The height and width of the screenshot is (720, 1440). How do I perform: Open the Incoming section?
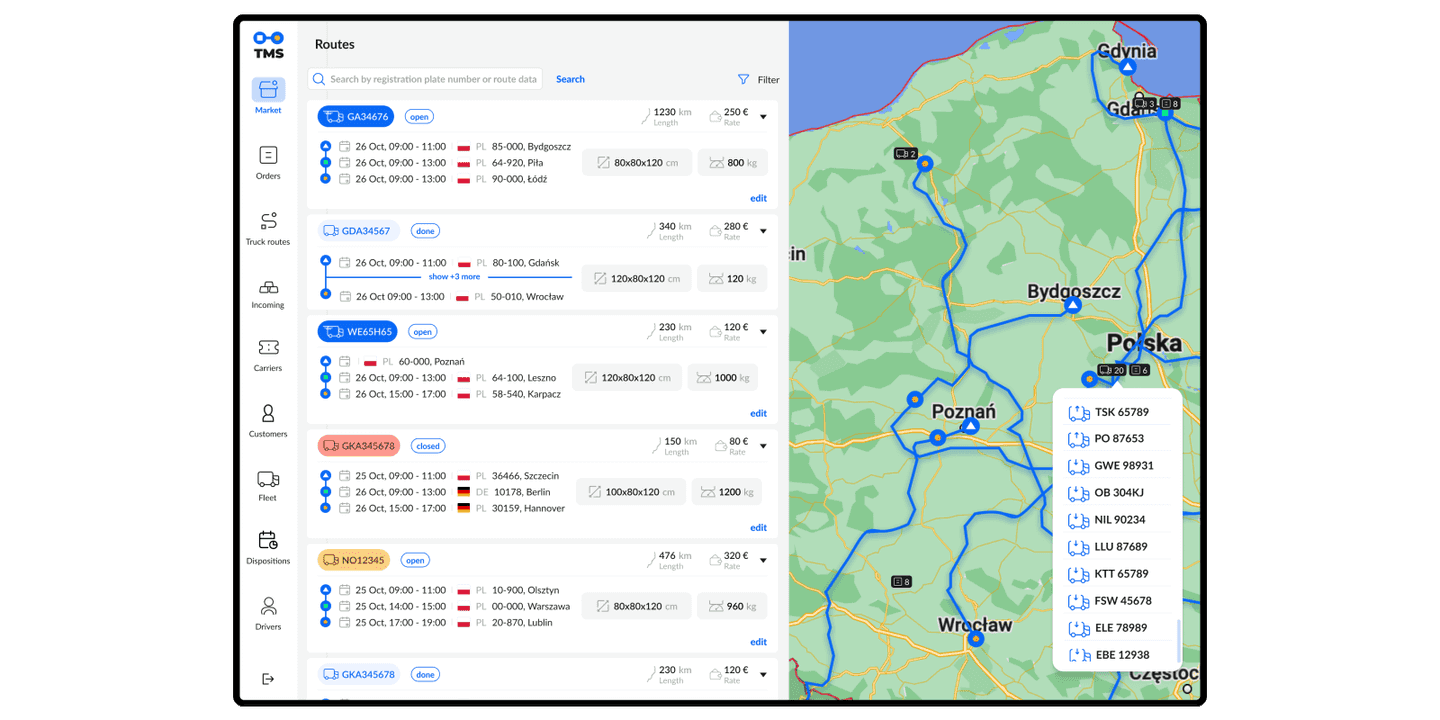[268, 290]
